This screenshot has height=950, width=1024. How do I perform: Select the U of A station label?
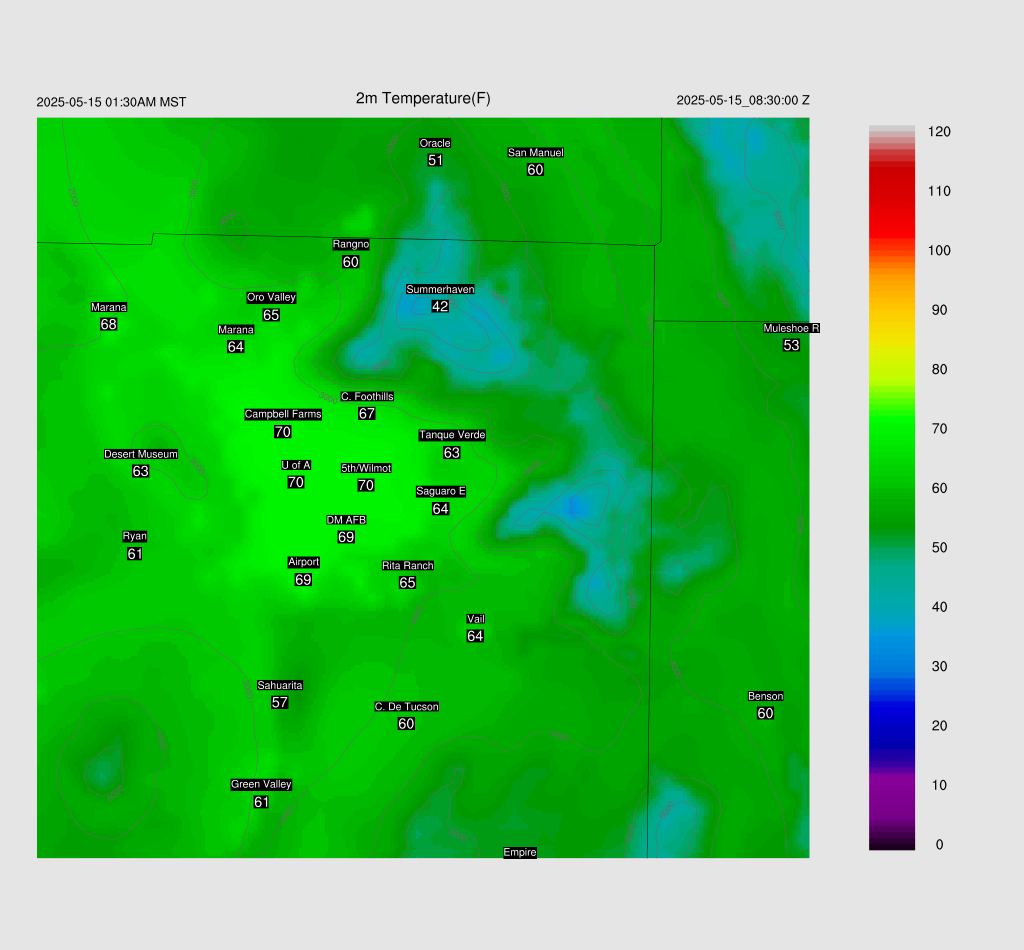(296, 466)
